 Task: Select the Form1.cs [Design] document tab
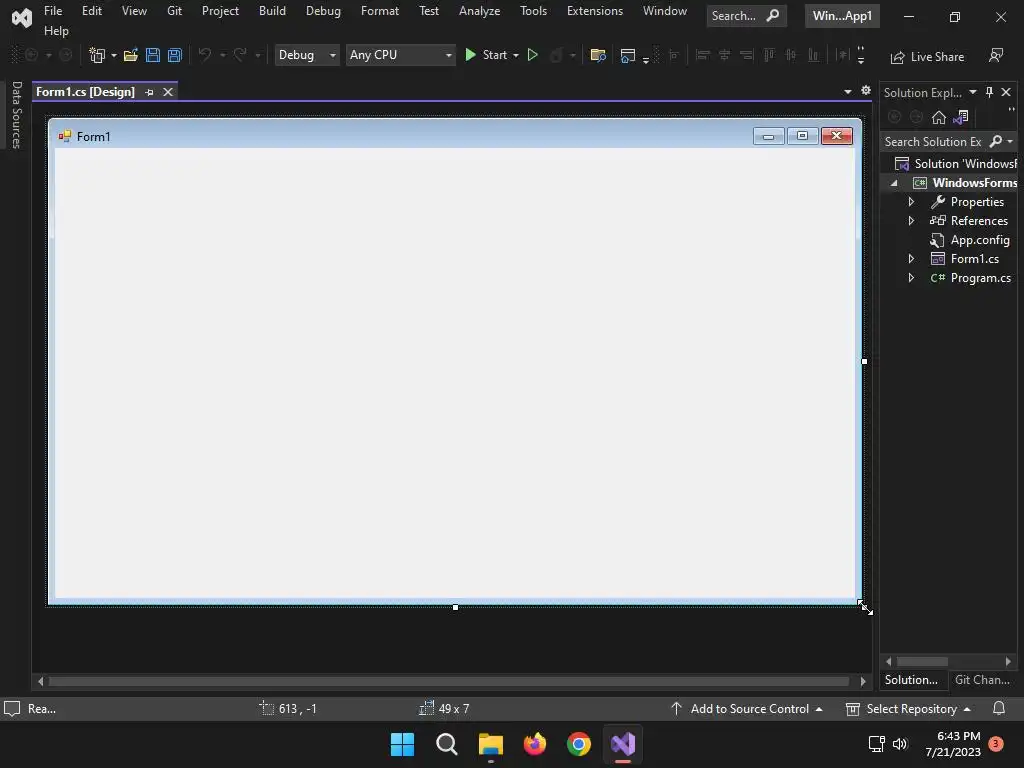pyautogui.click(x=86, y=92)
